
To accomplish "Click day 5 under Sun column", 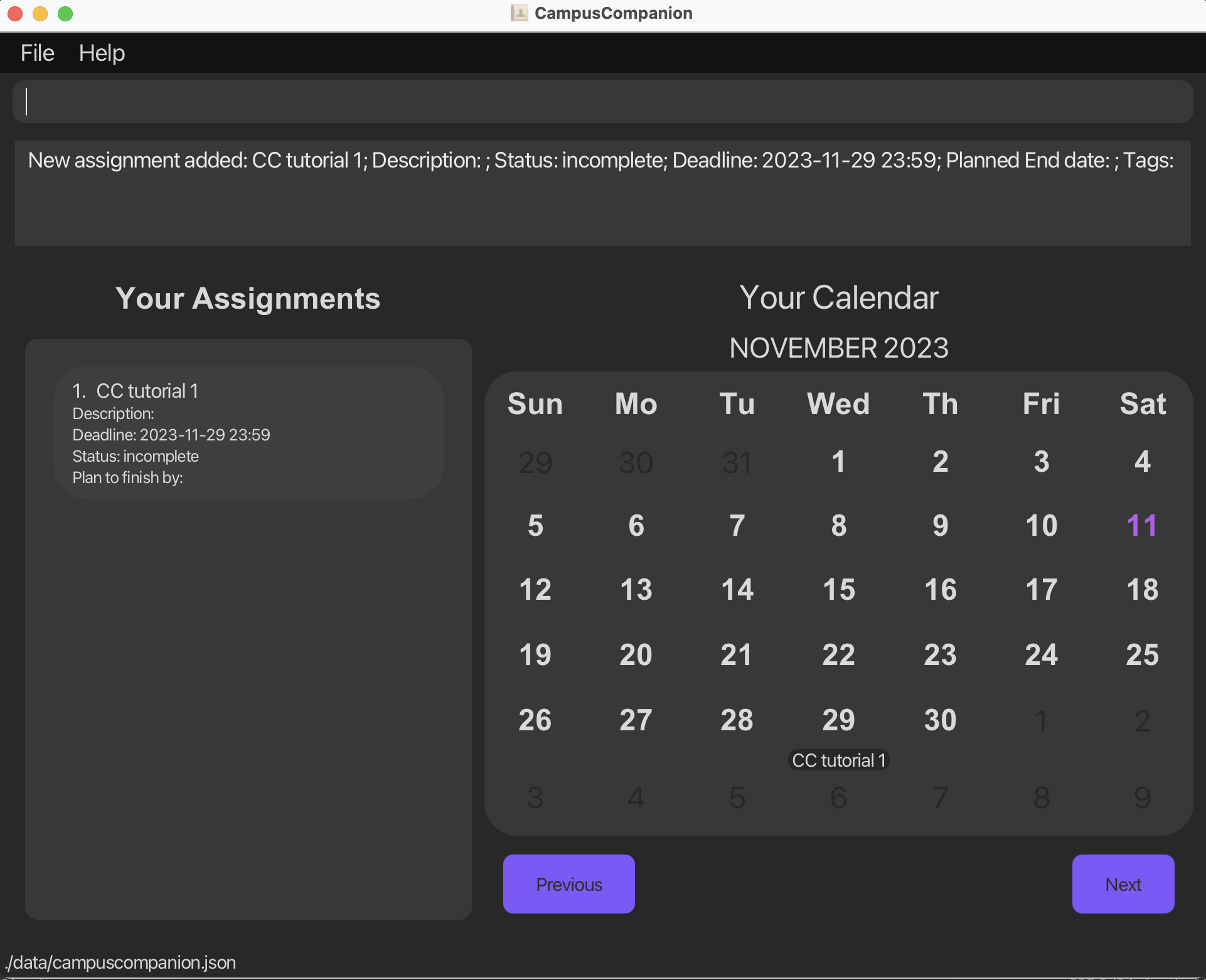I will [535, 525].
